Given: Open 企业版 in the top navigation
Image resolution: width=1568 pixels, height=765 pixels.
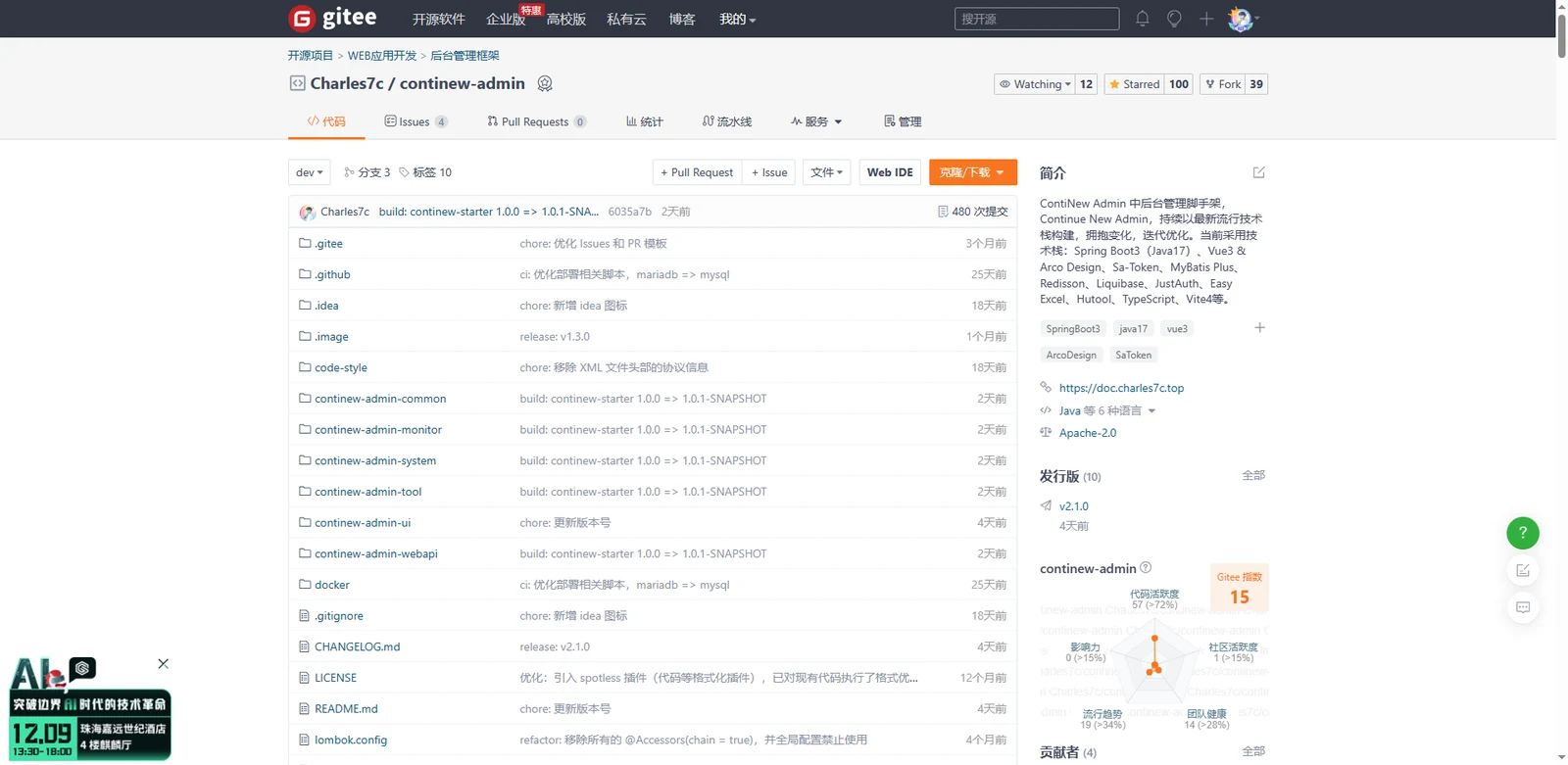Looking at the screenshot, I should click(x=506, y=19).
